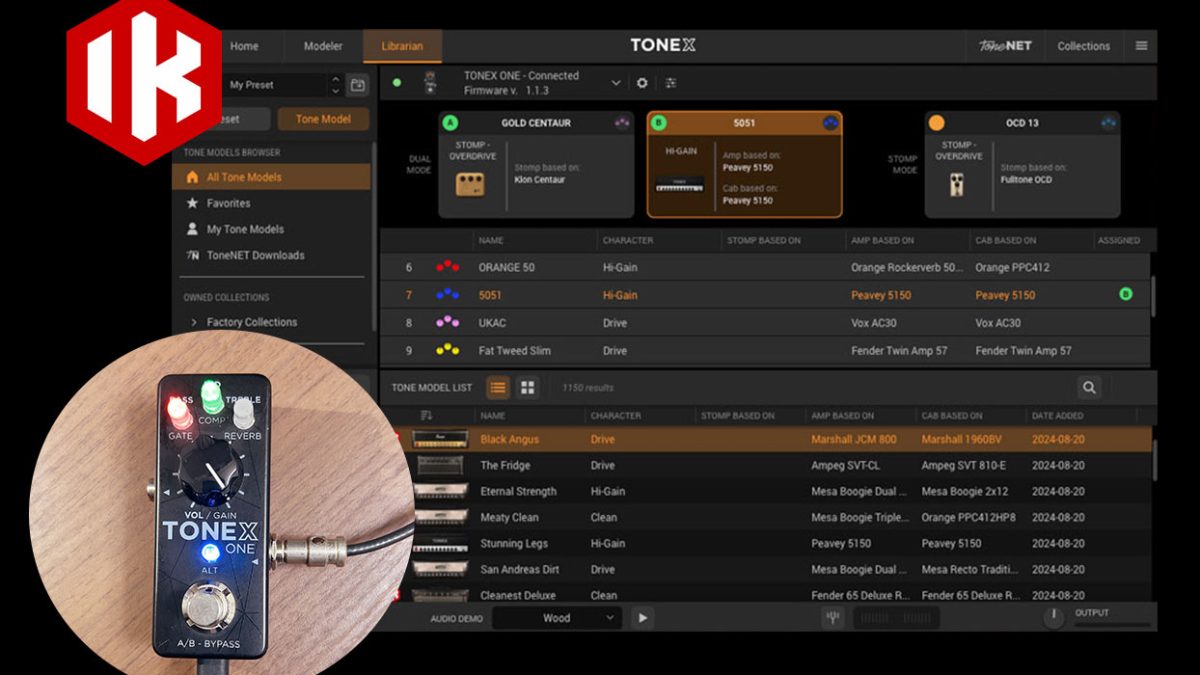Sort tone model list by CHARACTER column
Image resolution: width=1200 pixels, height=675 pixels.
(x=616, y=415)
